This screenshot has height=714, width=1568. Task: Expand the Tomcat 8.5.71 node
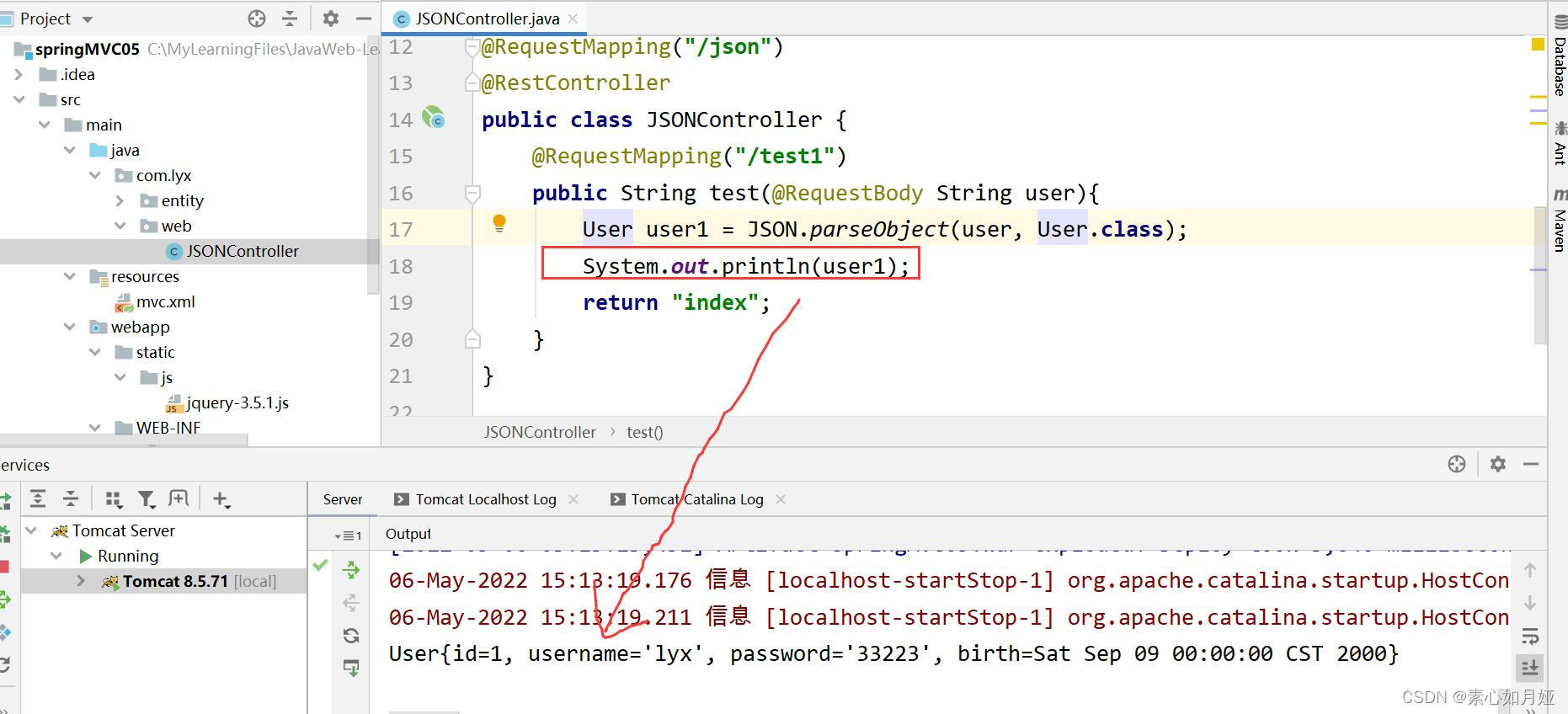coord(81,581)
